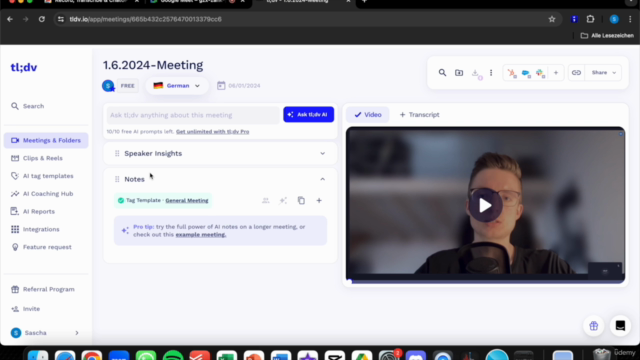Add another integration with the toolbar plus
640x360 pixels.
pos(556,73)
